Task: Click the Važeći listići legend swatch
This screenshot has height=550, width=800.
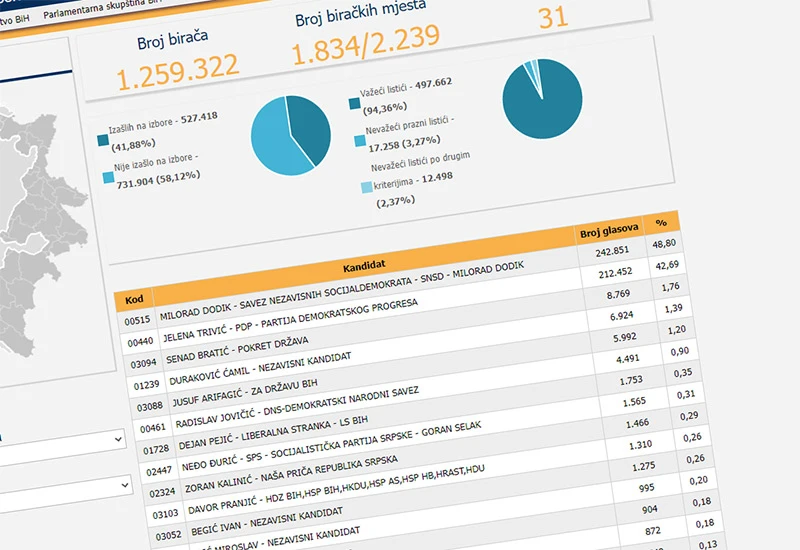Action: [355, 104]
